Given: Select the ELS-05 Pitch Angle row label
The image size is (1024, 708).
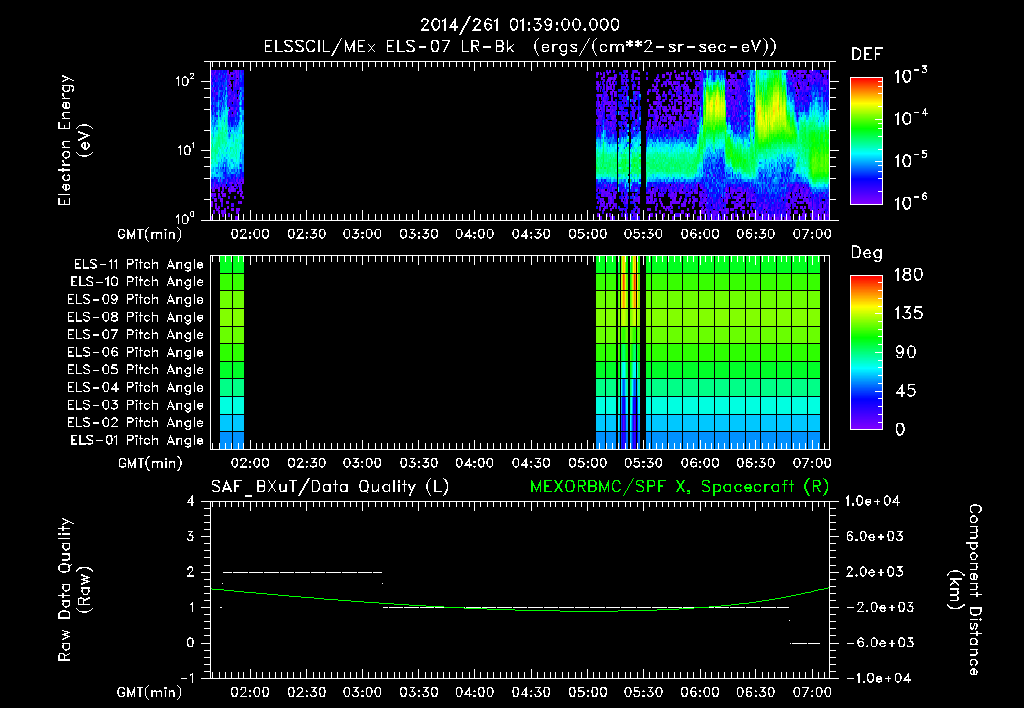Looking at the screenshot, I should (136, 370).
